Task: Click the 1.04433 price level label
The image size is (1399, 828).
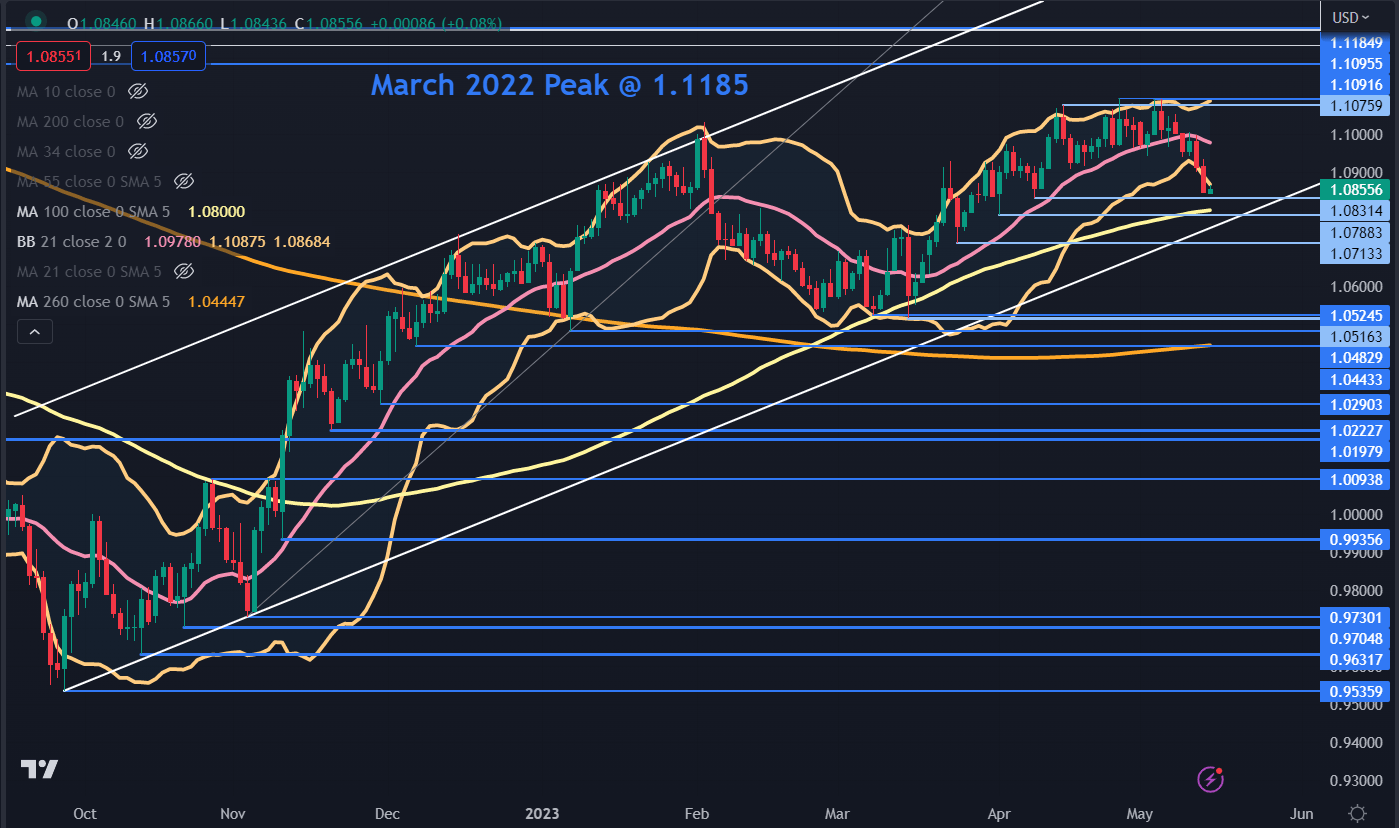Action: click(x=1354, y=379)
